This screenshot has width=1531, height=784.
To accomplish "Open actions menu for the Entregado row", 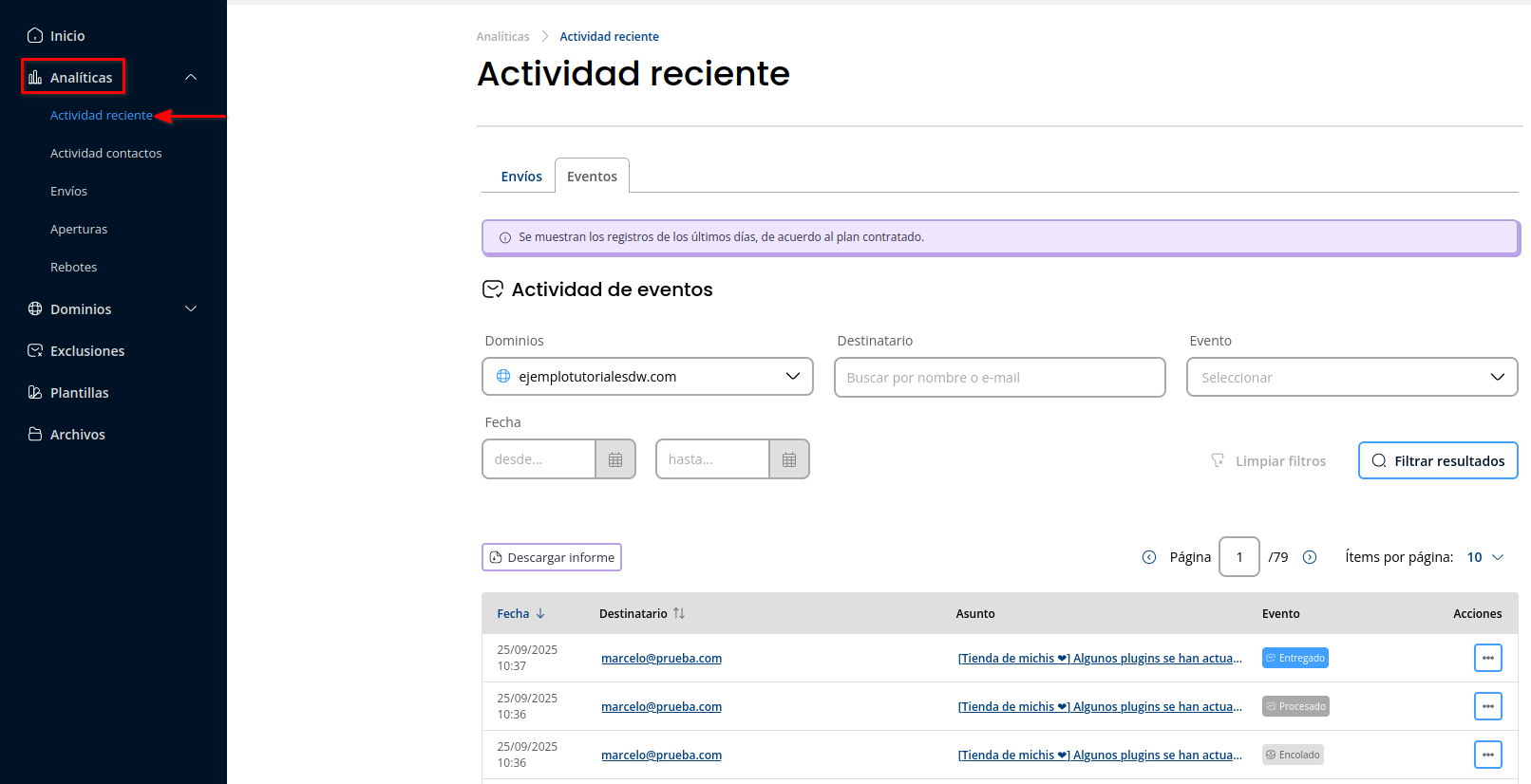I will click(1487, 658).
